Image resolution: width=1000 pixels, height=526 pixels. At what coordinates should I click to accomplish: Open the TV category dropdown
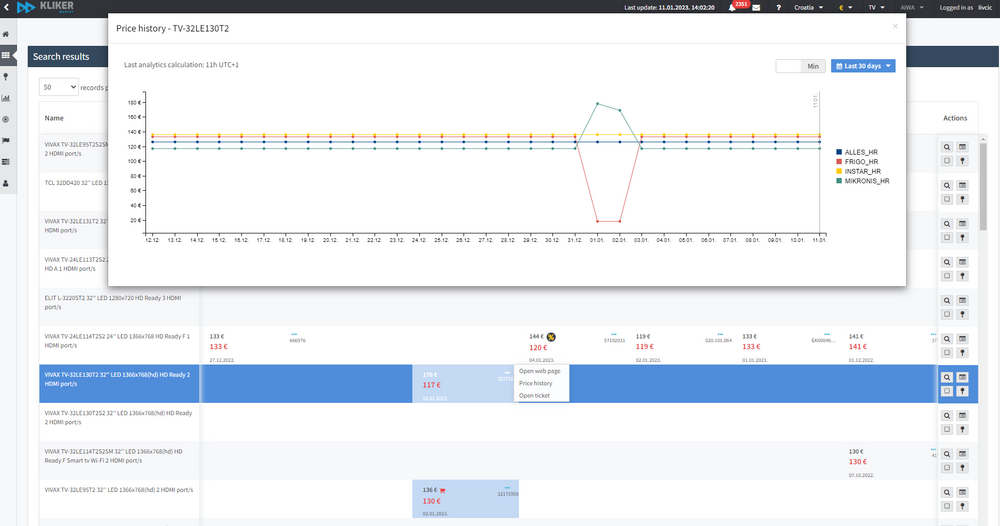point(876,8)
